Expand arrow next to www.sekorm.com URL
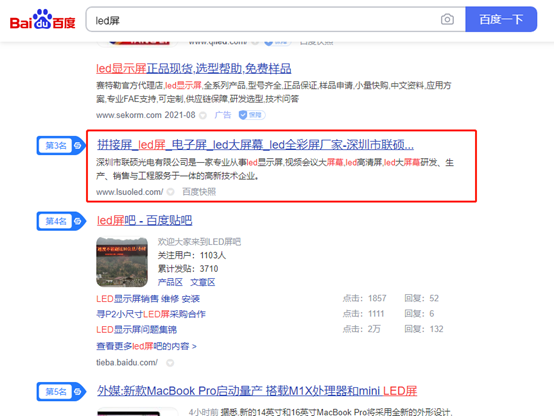This screenshot has width=554, height=416. [203, 115]
